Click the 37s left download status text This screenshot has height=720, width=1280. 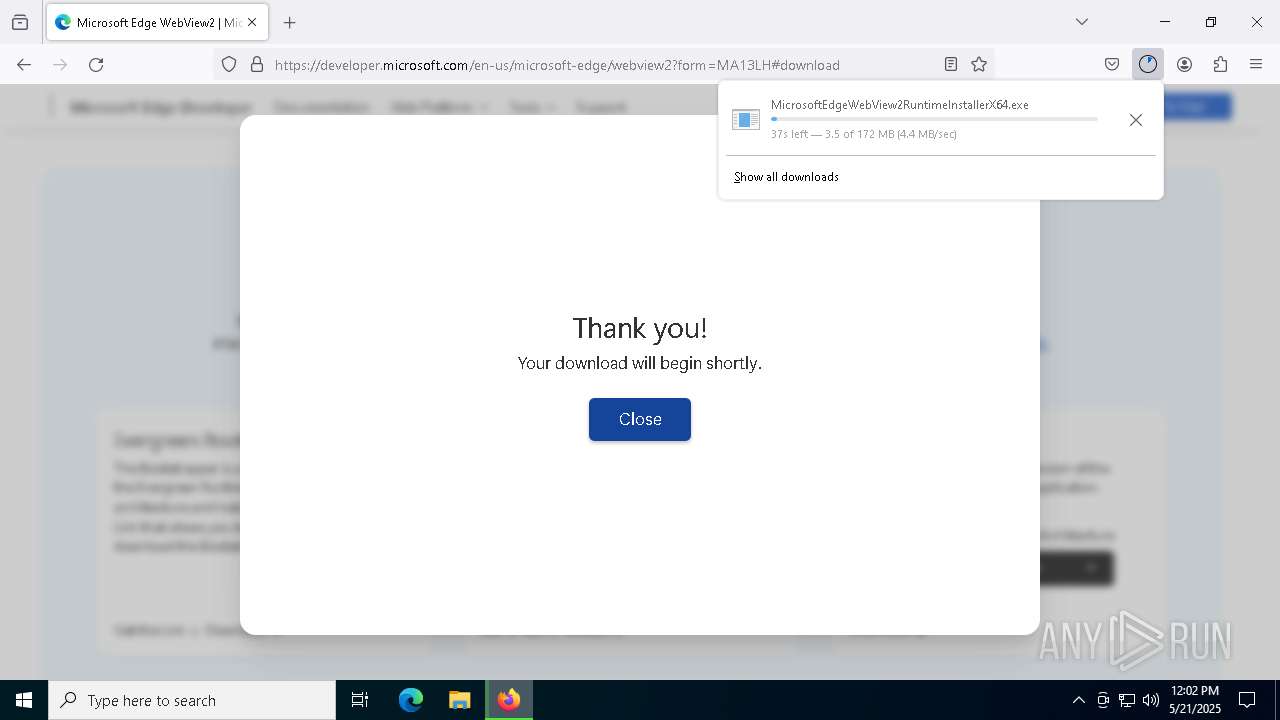coord(864,134)
